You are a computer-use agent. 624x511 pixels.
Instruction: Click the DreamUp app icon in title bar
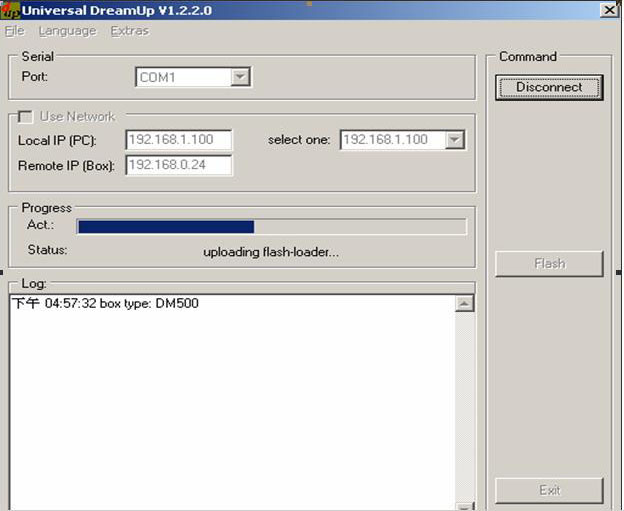point(10,10)
